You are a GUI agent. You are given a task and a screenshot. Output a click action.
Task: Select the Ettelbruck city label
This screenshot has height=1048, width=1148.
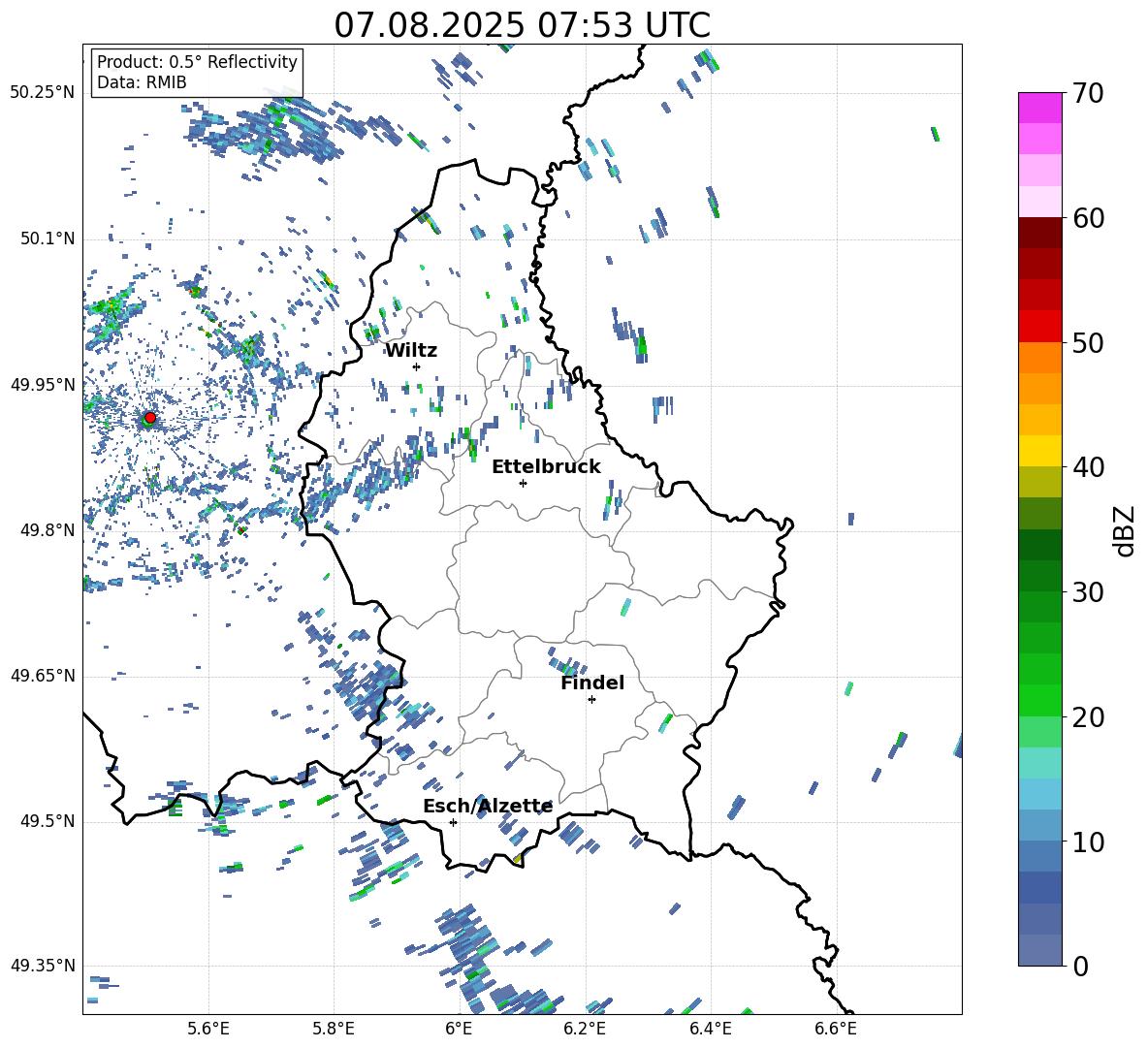coord(546,467)
